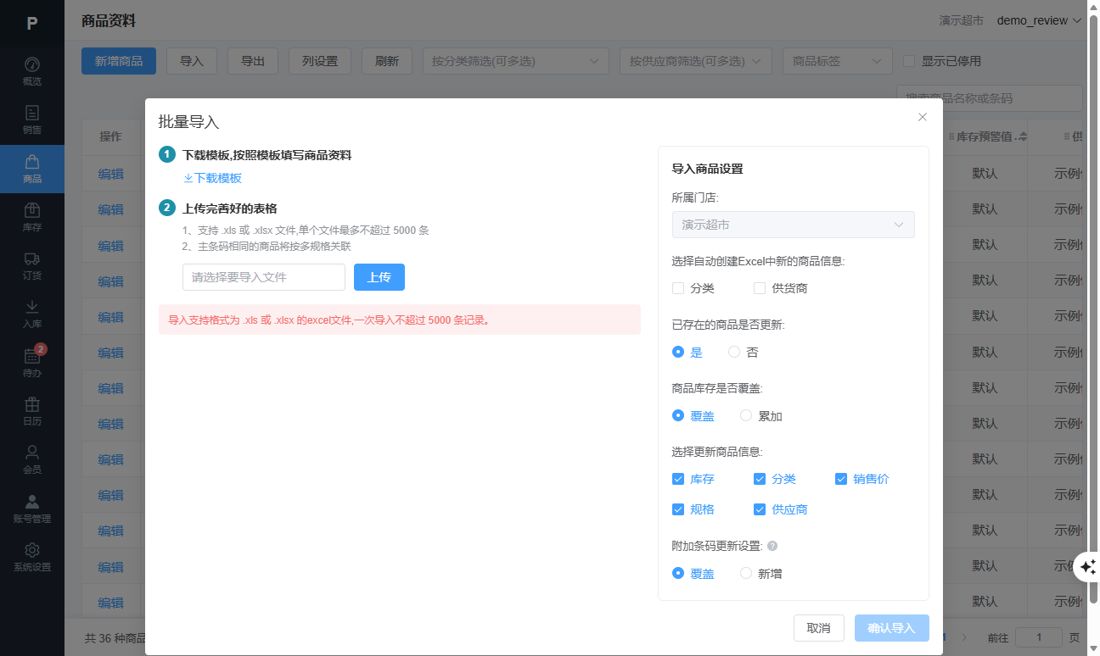Click the 刷新 button
Image resolution: width=1100 pixels, height=656 pixels.
tap(387, 61)
